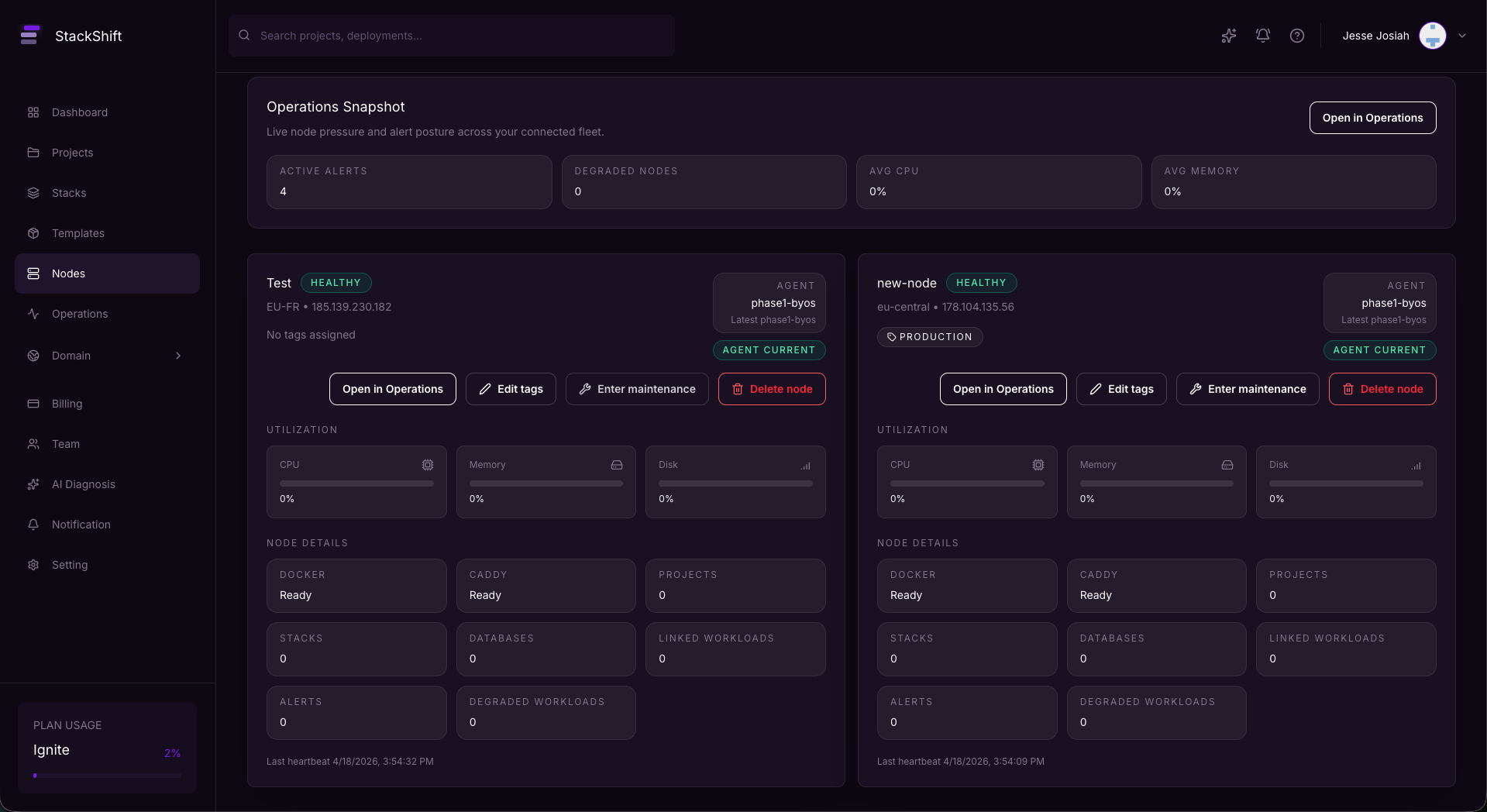Click the help question mark icon
This screenshot has height=812, width=1487.
coord(1296,36)
